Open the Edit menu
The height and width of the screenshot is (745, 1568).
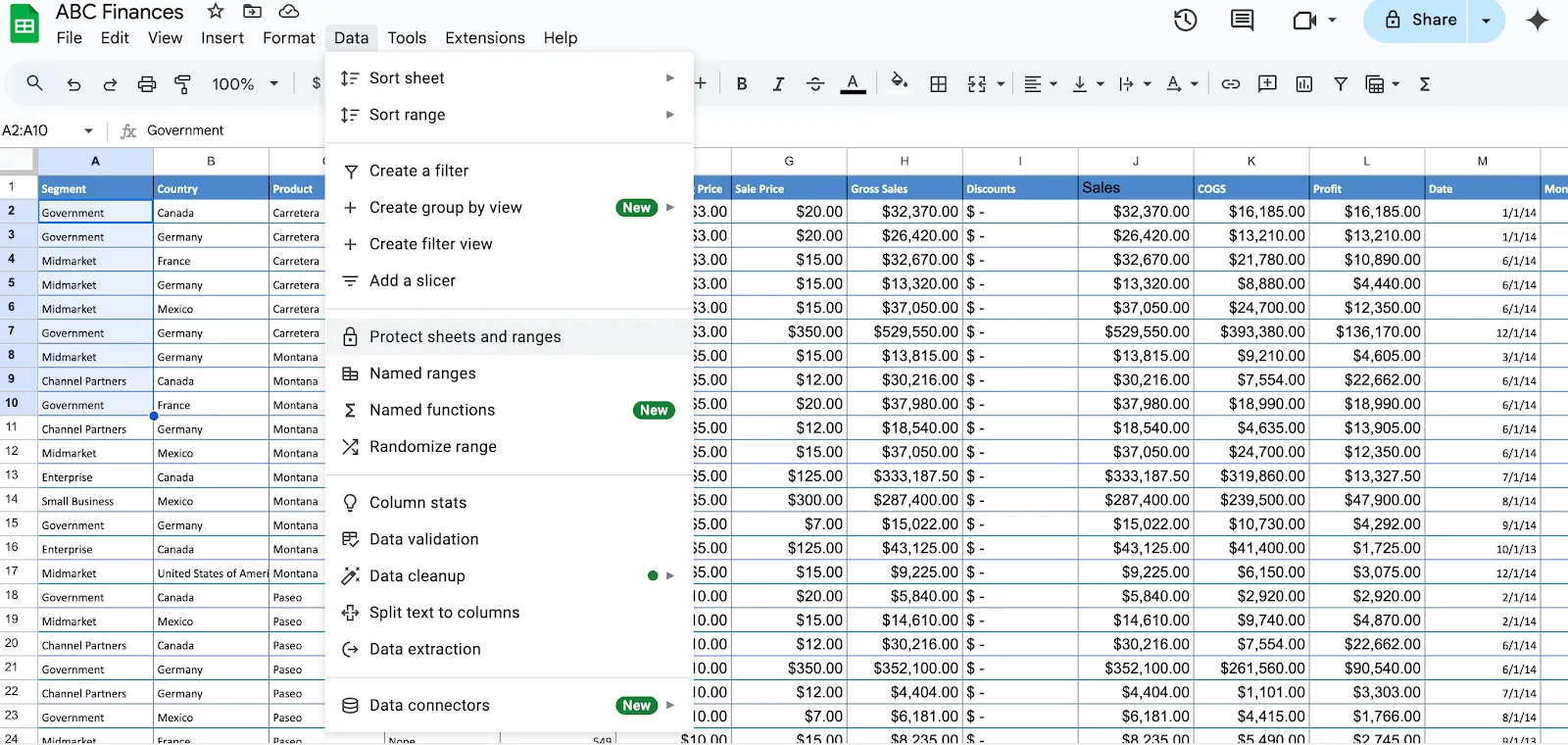click(115, 37)
